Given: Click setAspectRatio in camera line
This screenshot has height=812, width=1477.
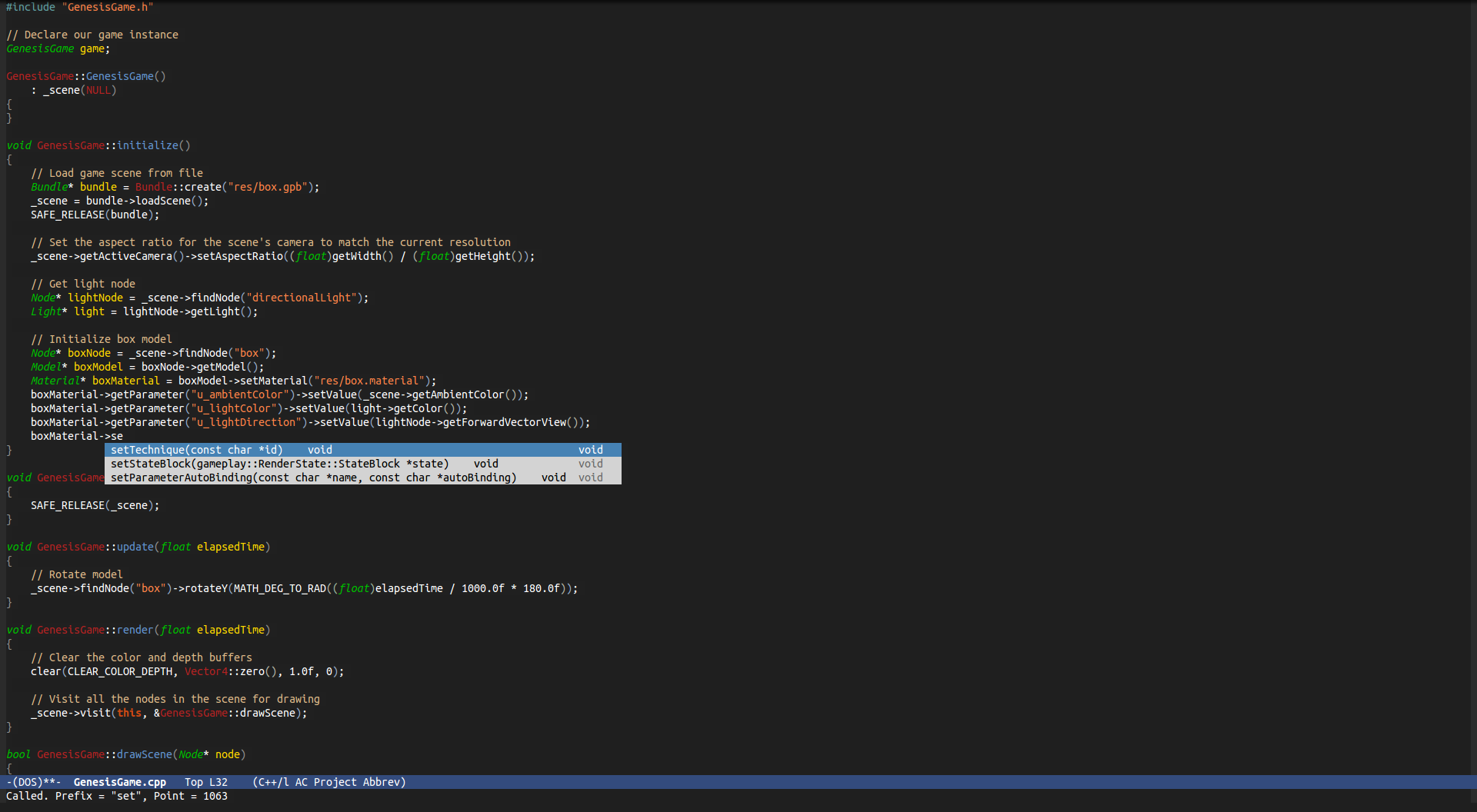Looking at the screenshot, I should [240, 256].
